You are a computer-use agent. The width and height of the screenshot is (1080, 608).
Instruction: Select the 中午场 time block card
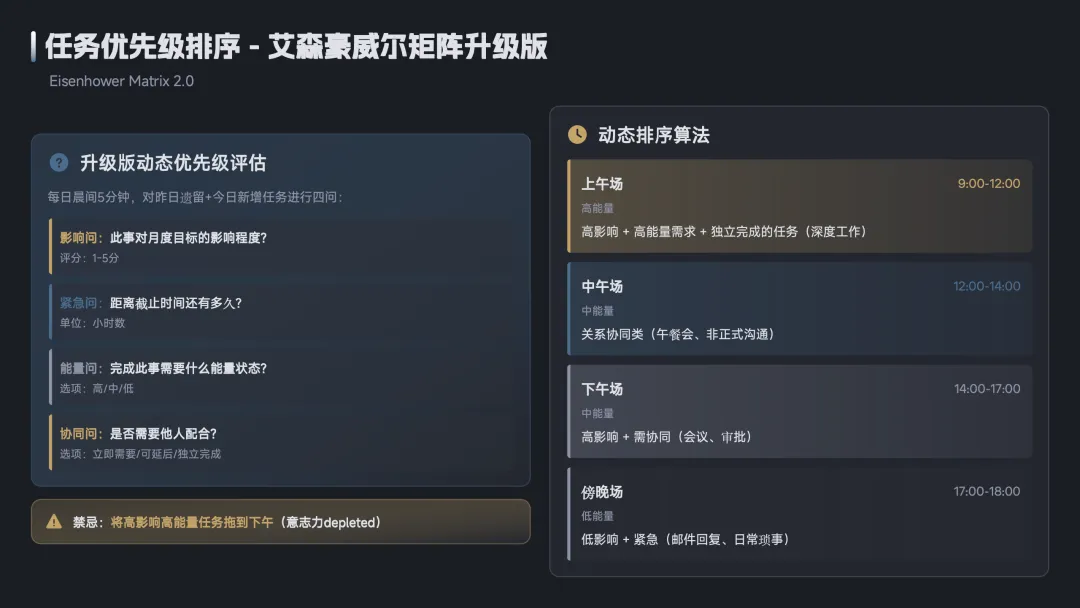[799, 309]
